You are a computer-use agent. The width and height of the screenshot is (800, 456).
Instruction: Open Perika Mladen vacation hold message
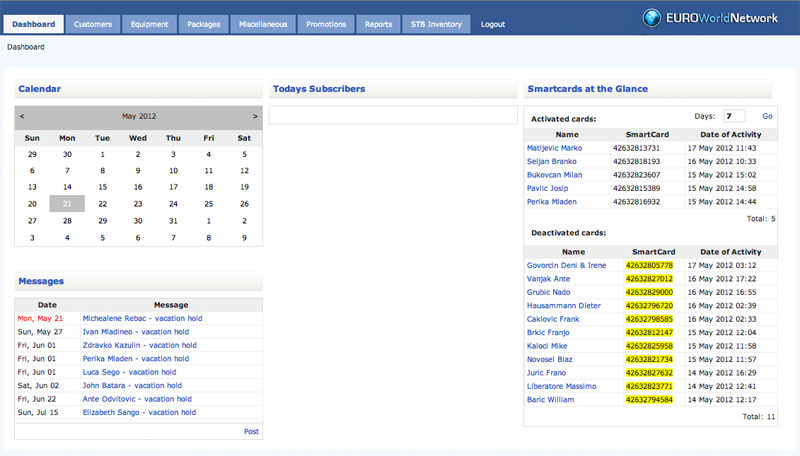coord(136,359)
